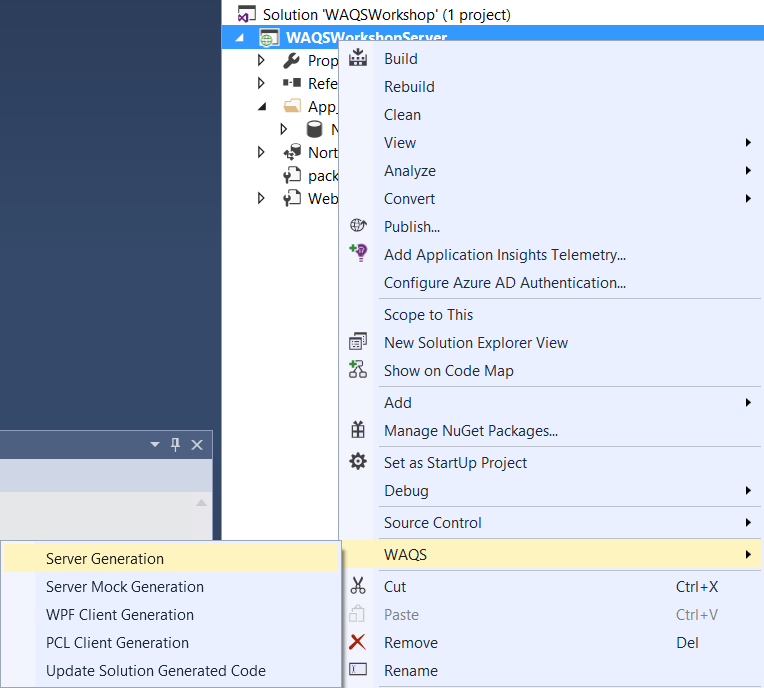Screen dimensions: 764x688
Task: Select Server Mock Generation
Action: point(171,587)
